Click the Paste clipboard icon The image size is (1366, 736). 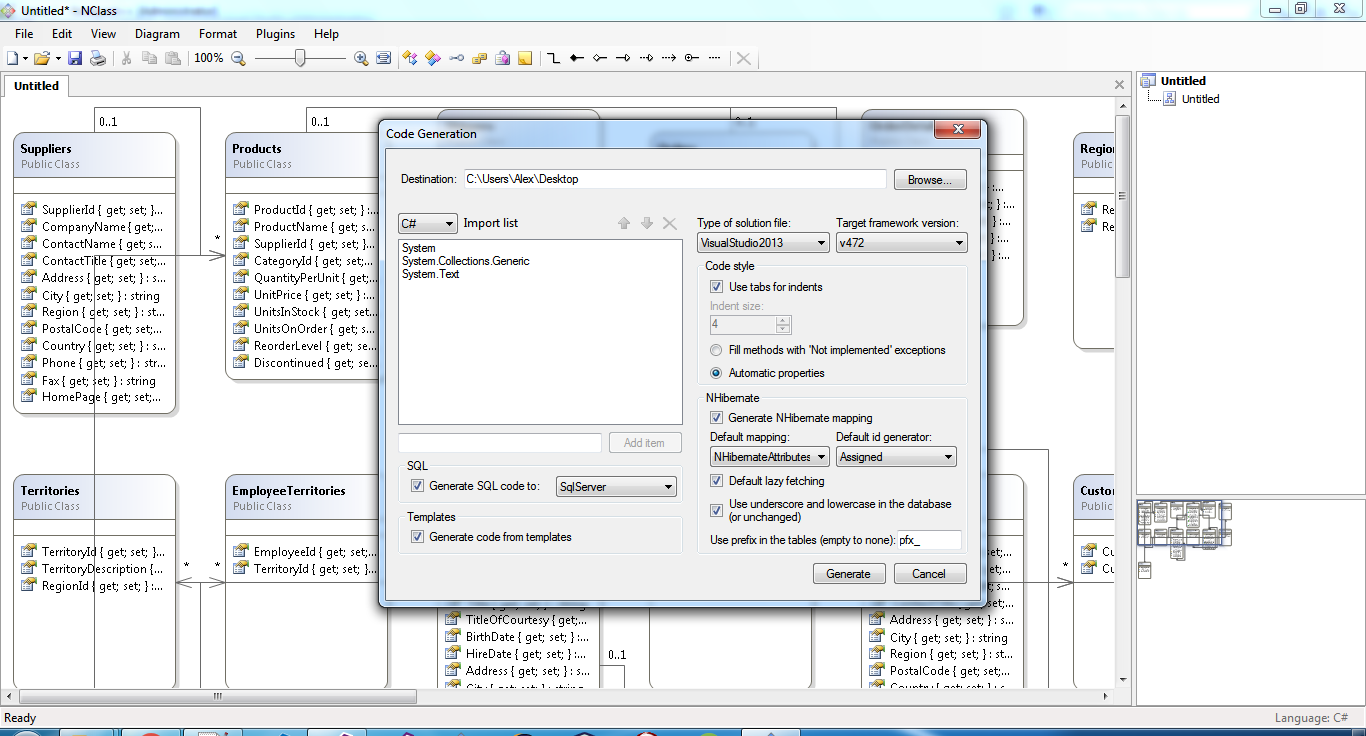tap(173, 58)
